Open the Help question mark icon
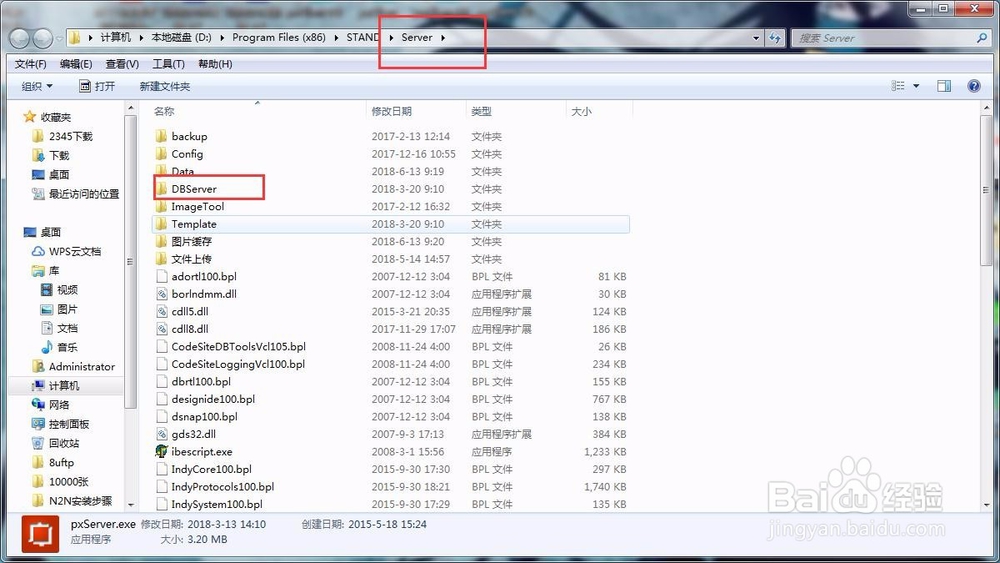 (974, 86)
